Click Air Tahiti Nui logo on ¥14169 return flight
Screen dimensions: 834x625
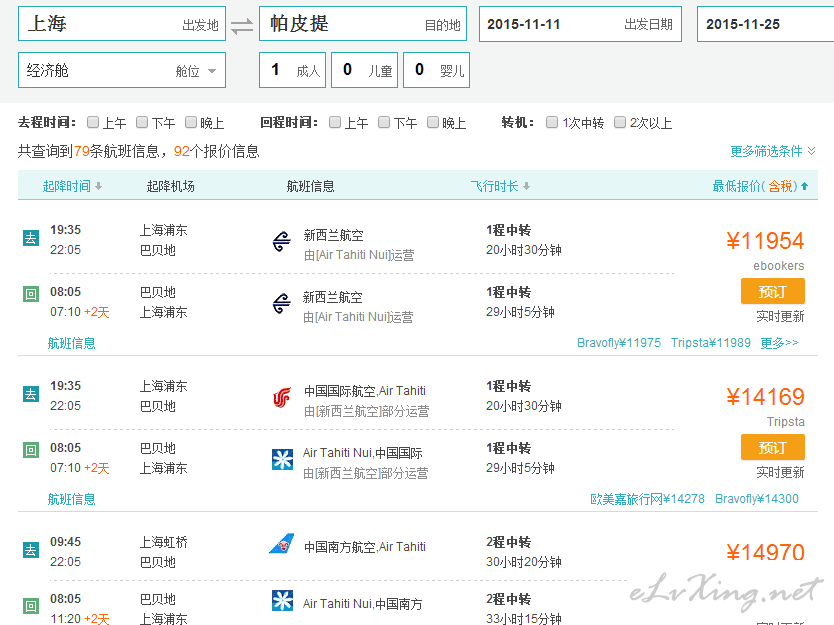pos(282,459)
